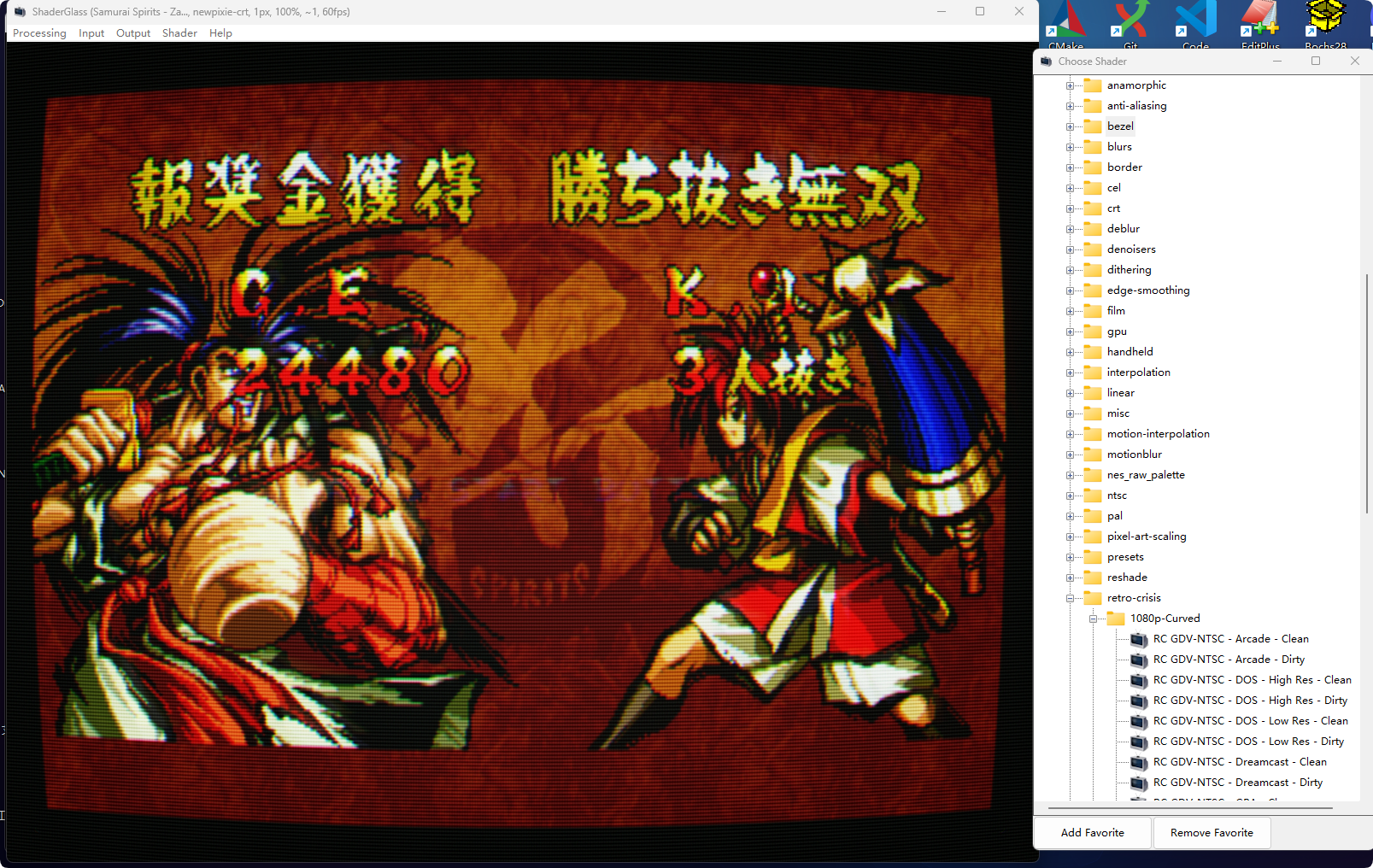Click the Choose Shader window title icon
The height and width of the screenshot is (868, 1373).
coord(1046,62)
